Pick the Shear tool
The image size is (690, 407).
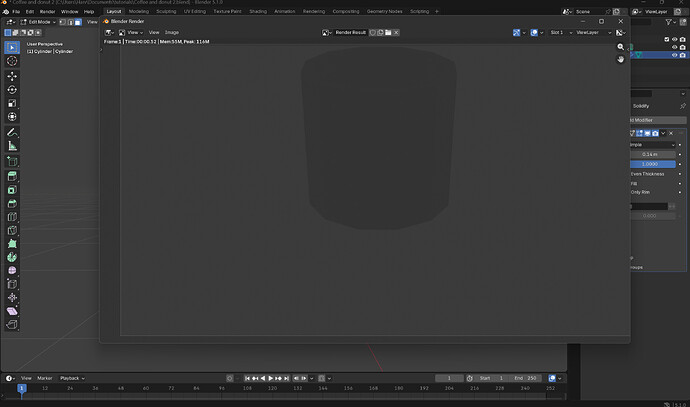(12, 311)
